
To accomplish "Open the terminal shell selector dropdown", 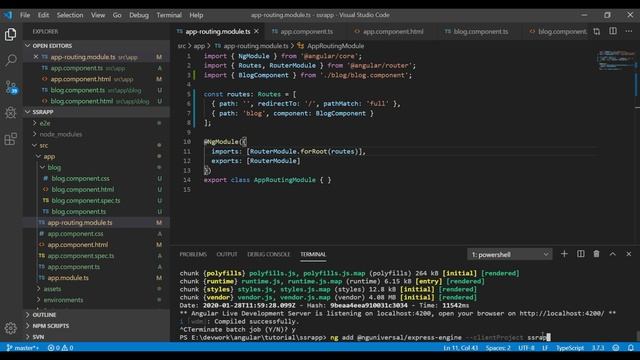I will (x=509, y=254).
